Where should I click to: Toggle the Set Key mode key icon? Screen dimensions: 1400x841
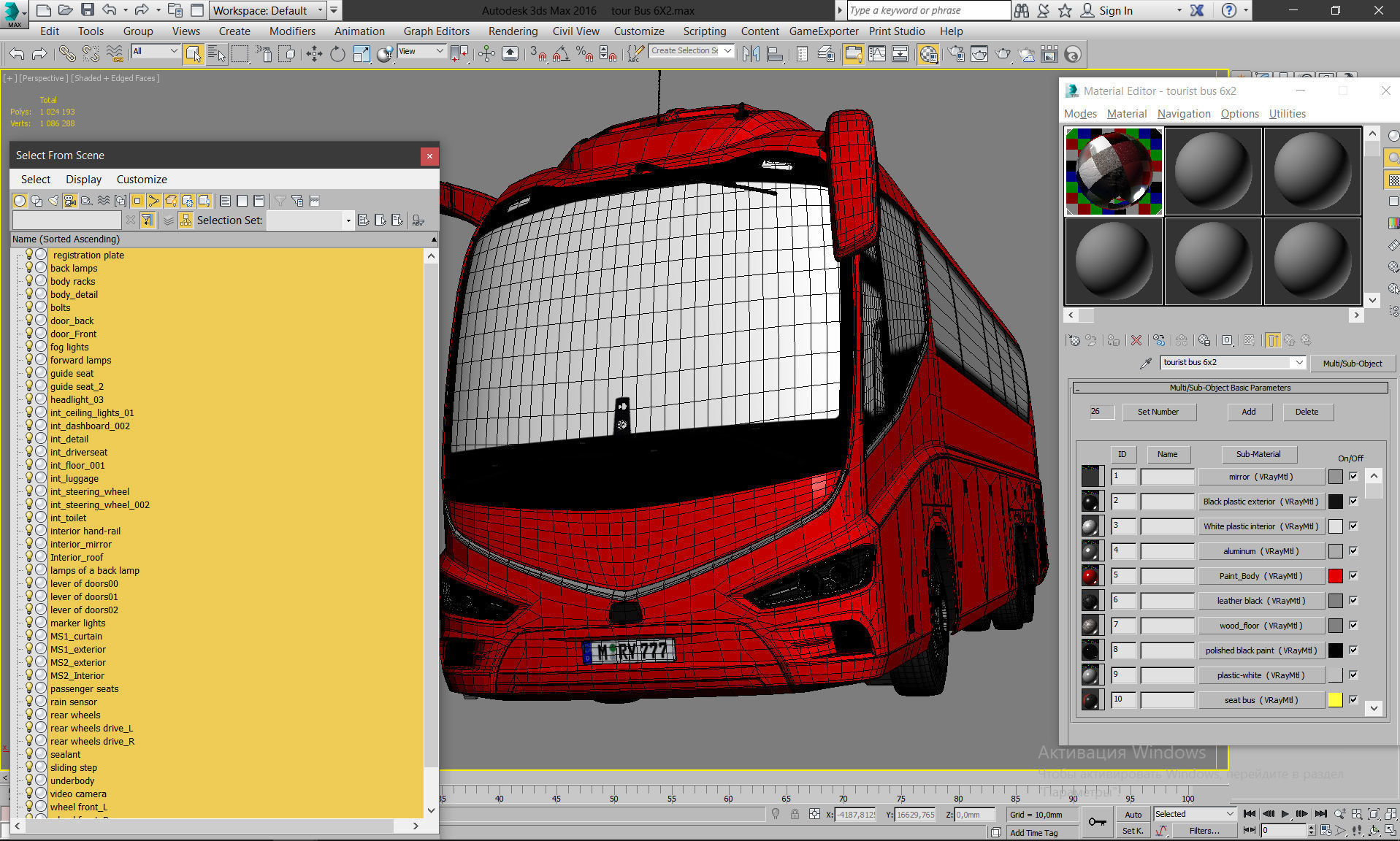1097,822
